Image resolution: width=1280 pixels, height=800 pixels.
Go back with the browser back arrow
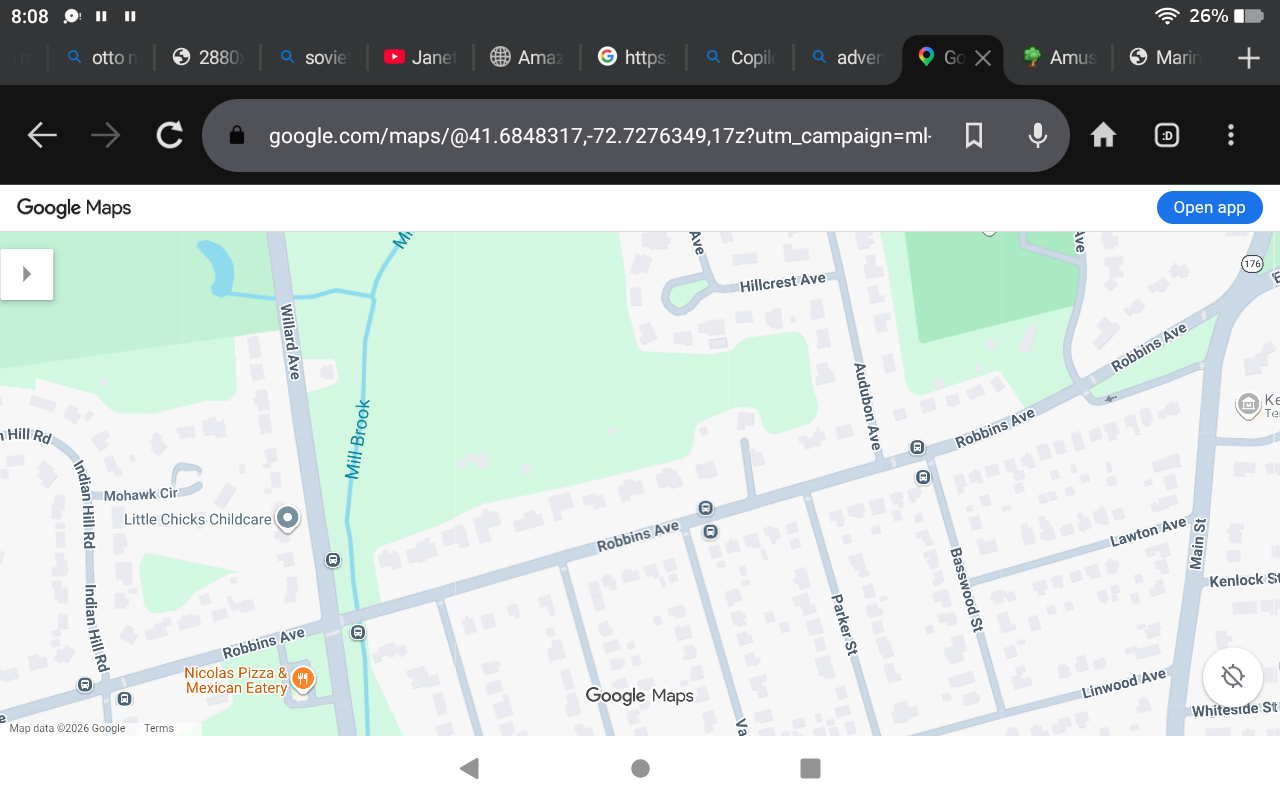point(42,135)
